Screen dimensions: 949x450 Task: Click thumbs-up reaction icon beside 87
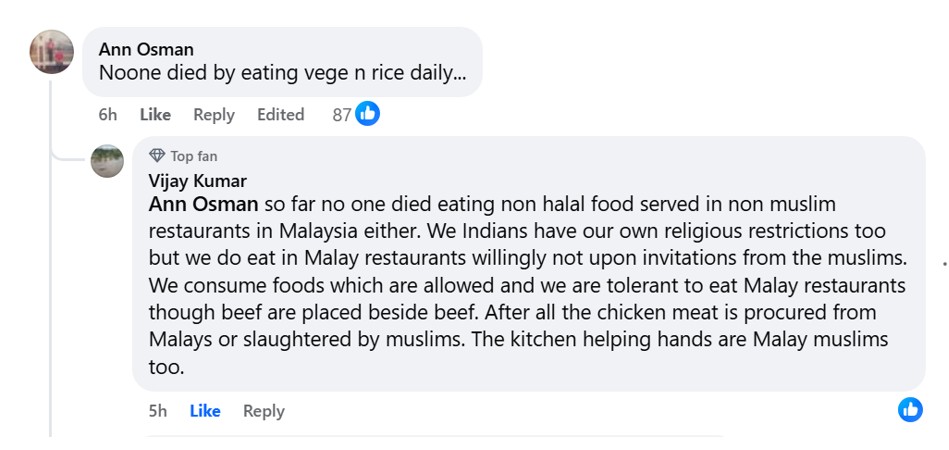point(368,114)
